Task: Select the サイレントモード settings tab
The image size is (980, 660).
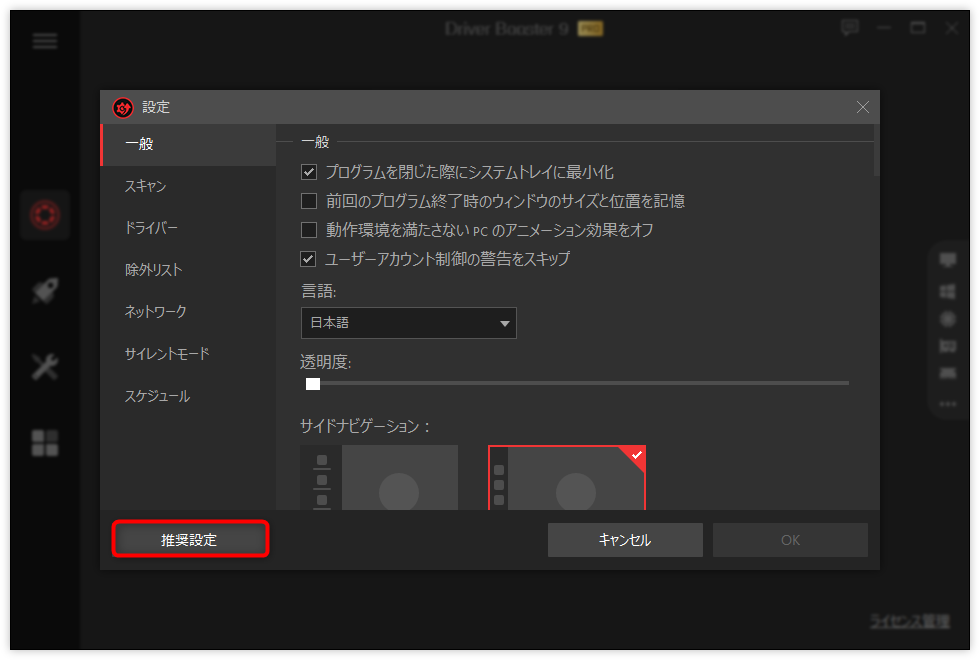Action: click(188, 354)
